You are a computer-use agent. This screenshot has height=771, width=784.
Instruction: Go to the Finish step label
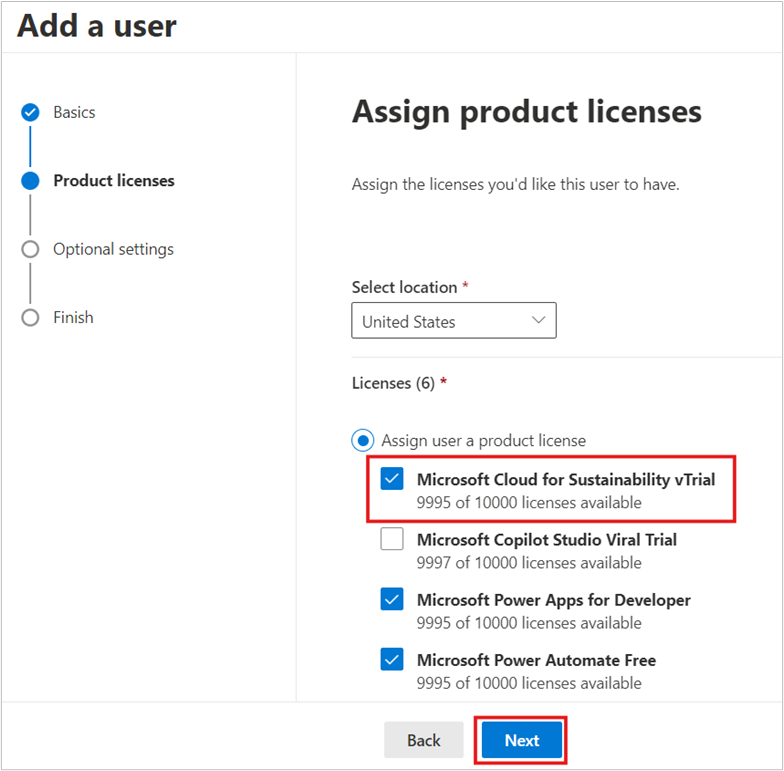73,318
